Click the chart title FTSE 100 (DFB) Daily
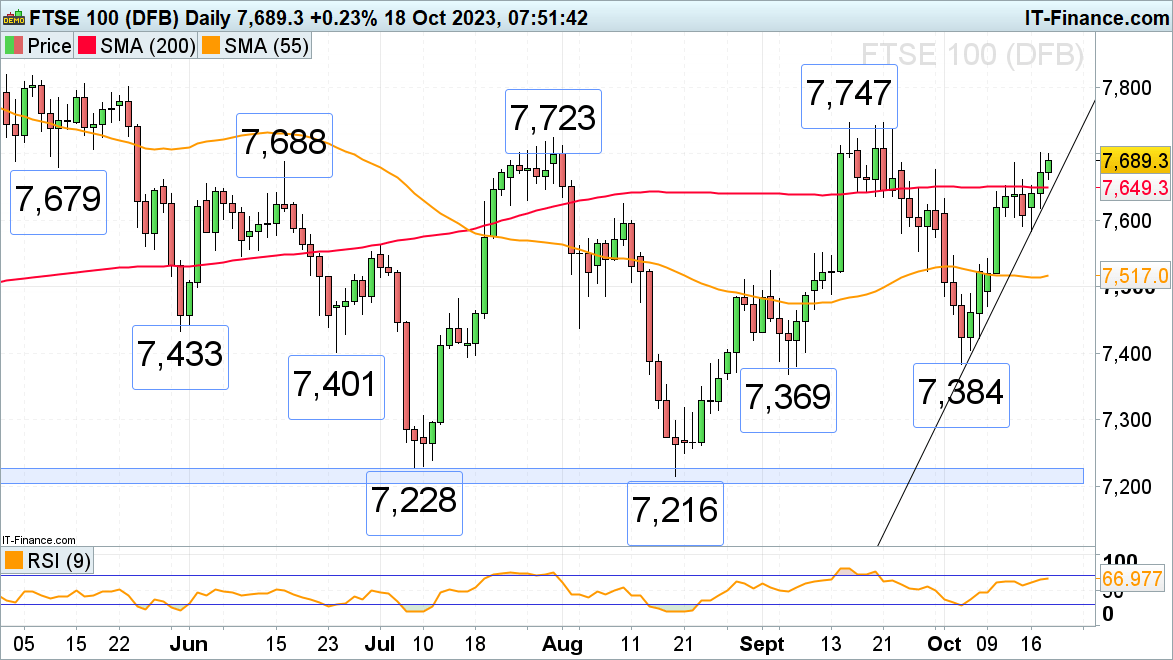This screenshot has width=1173, height=660. coord(130,17)
